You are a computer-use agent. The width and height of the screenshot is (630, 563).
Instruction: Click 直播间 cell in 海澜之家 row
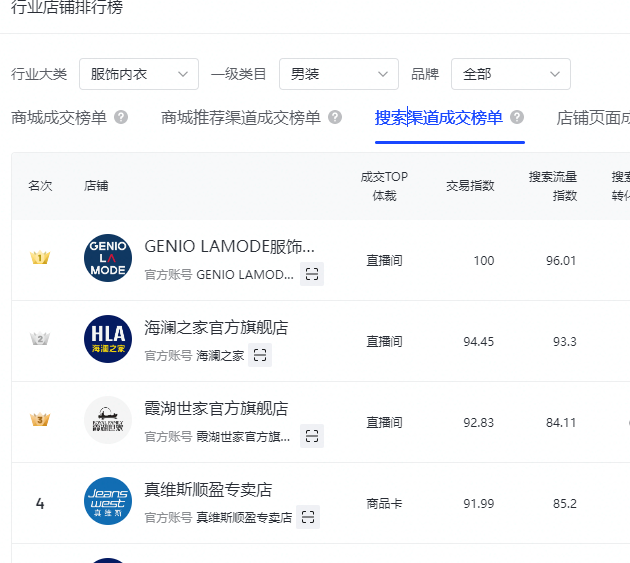click(384, 342)
